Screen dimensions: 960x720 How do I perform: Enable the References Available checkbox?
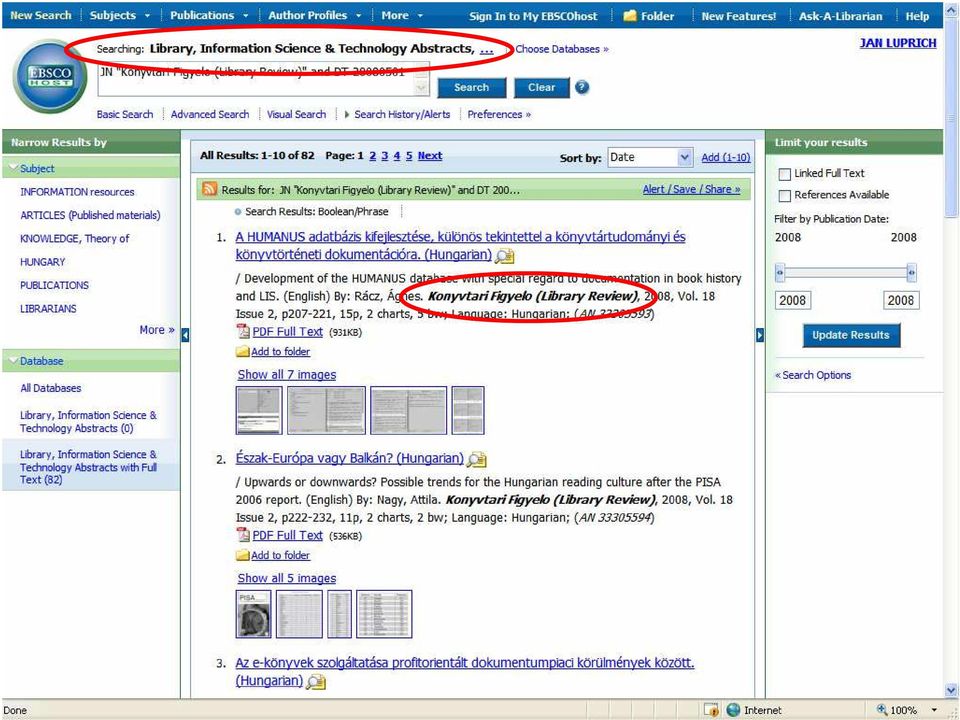pos(784,197)
